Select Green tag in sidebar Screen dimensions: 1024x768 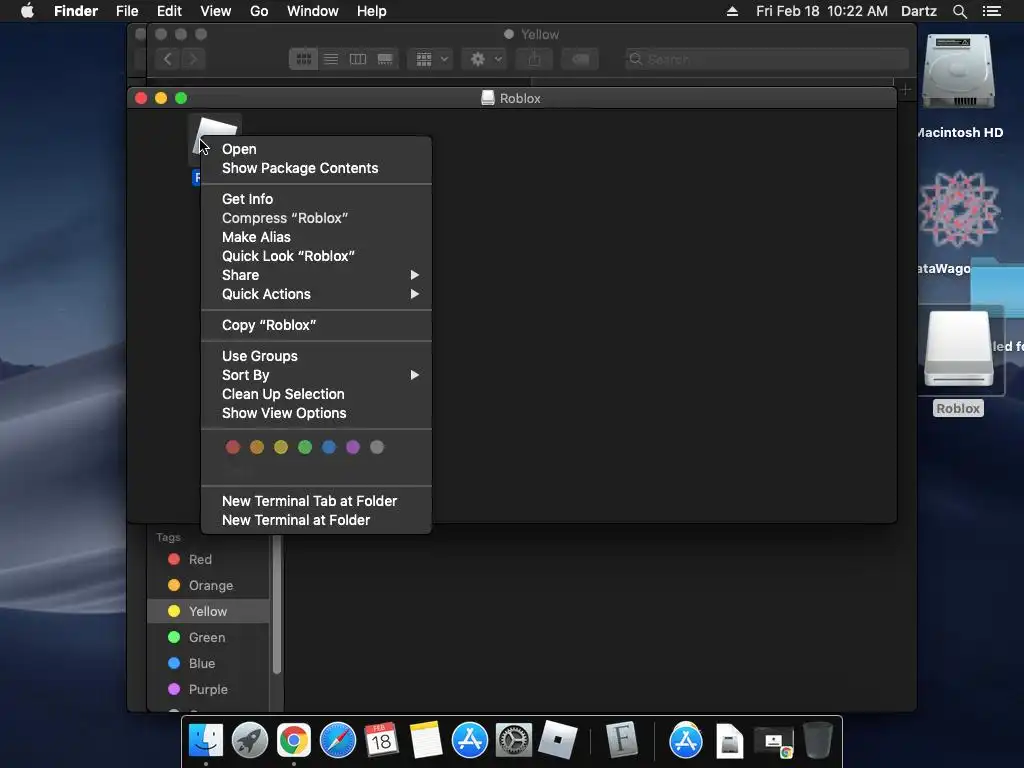pyautogui.click(x=208, y=637)
